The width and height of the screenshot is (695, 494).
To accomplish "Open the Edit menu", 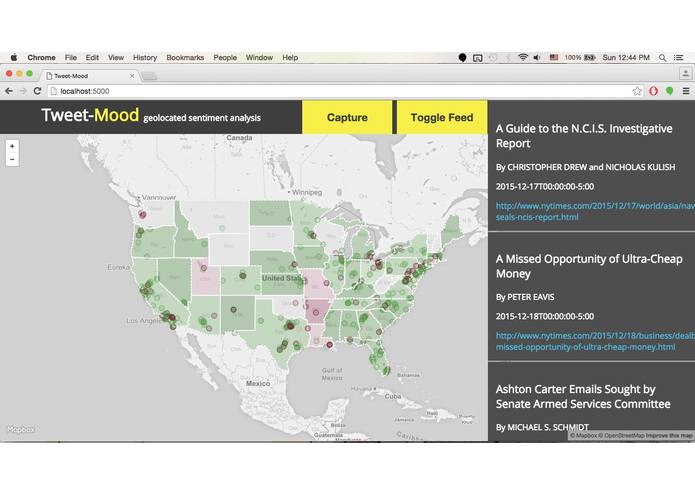I will pyautogui.click(x=92, y=58).
